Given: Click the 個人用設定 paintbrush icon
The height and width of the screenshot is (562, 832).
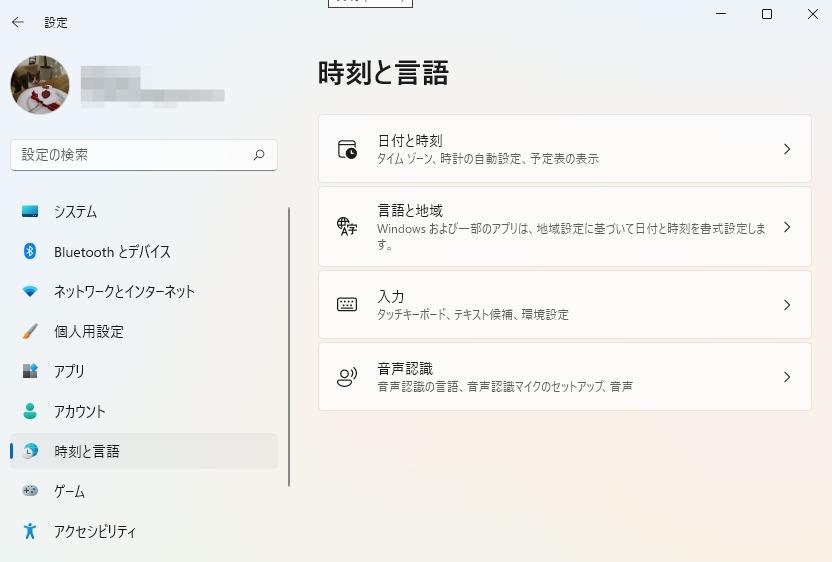Looking at the screenshot, I should click(x=30, y=331).
